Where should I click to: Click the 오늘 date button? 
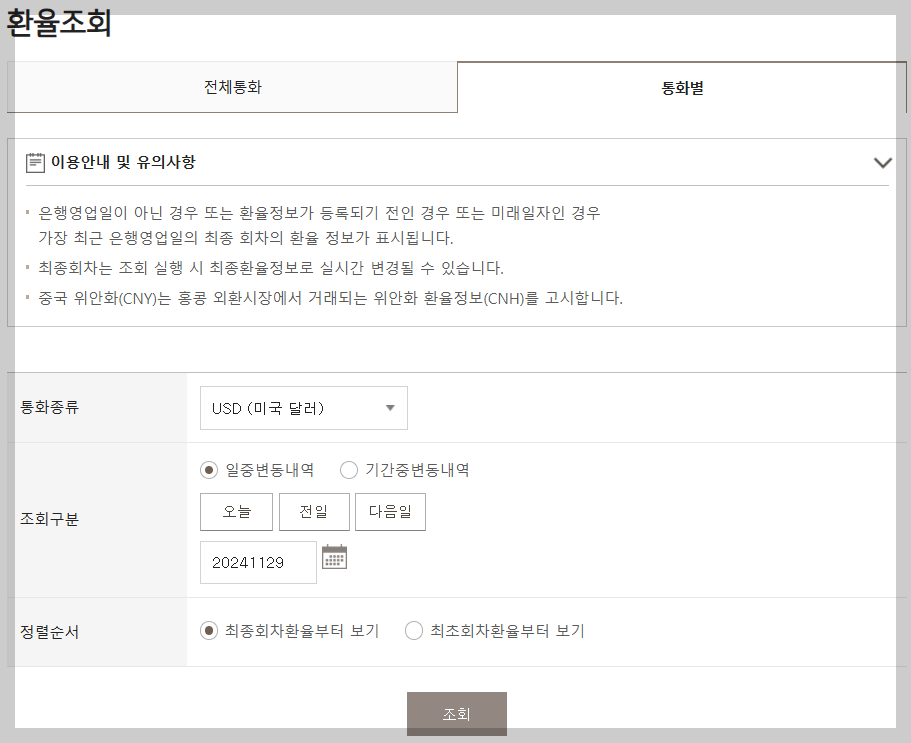coord(236,511)
